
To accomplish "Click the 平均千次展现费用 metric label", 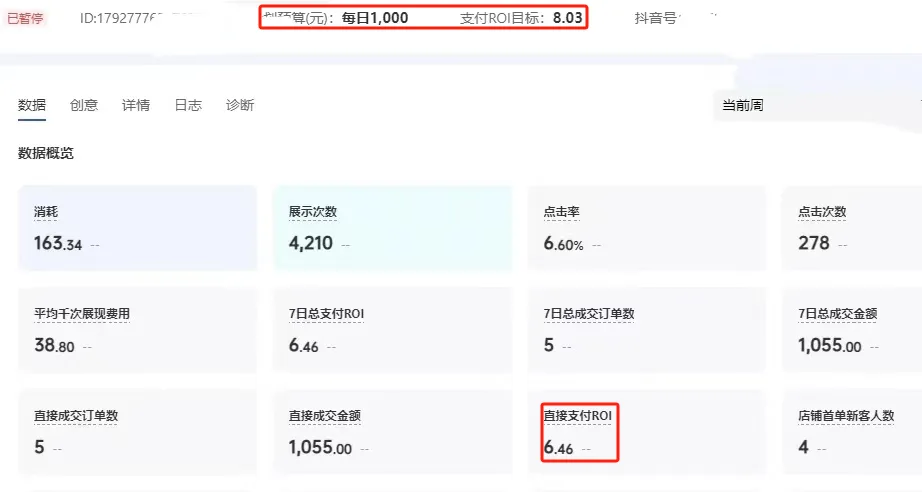I will click(82, 314).
